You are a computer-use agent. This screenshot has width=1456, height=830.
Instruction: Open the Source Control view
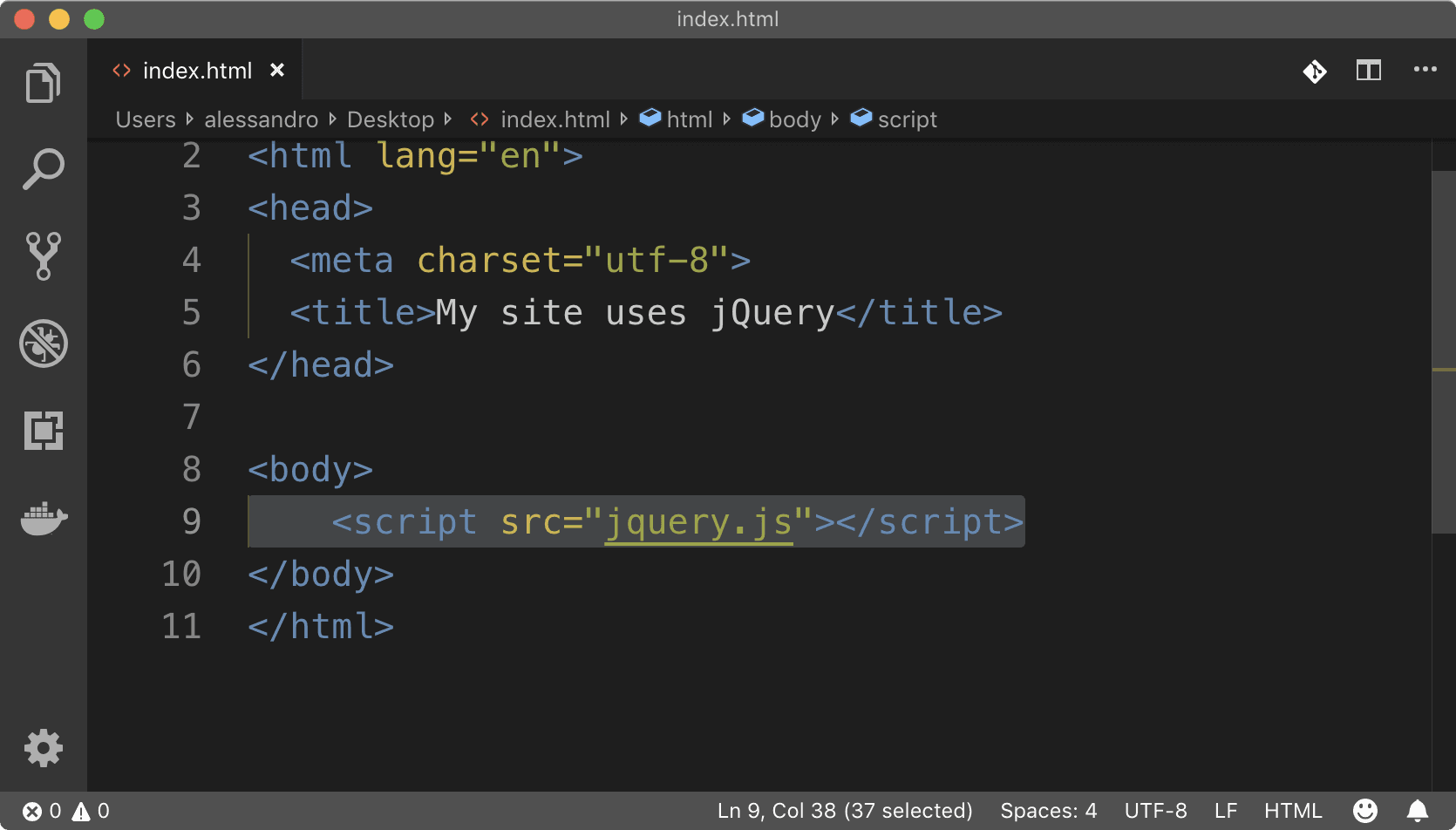coord(43,255)
